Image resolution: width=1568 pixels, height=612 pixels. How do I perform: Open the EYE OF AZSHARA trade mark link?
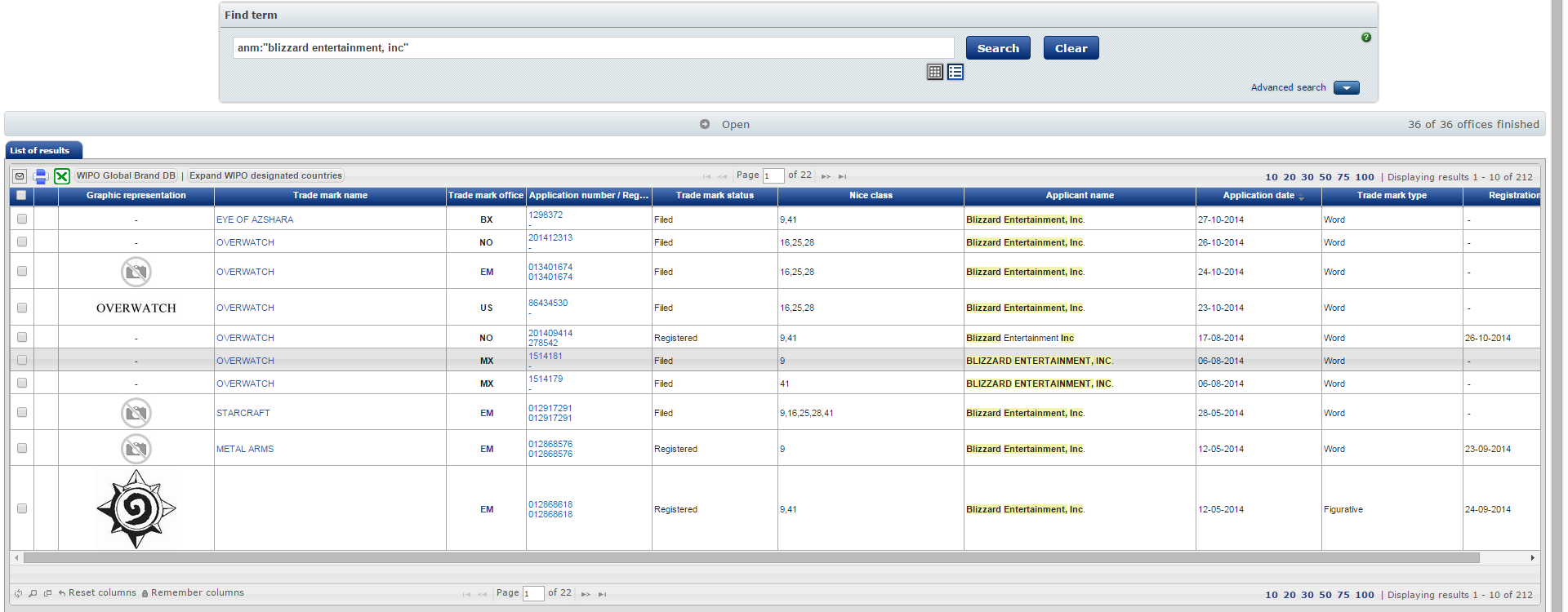(255, 220)
